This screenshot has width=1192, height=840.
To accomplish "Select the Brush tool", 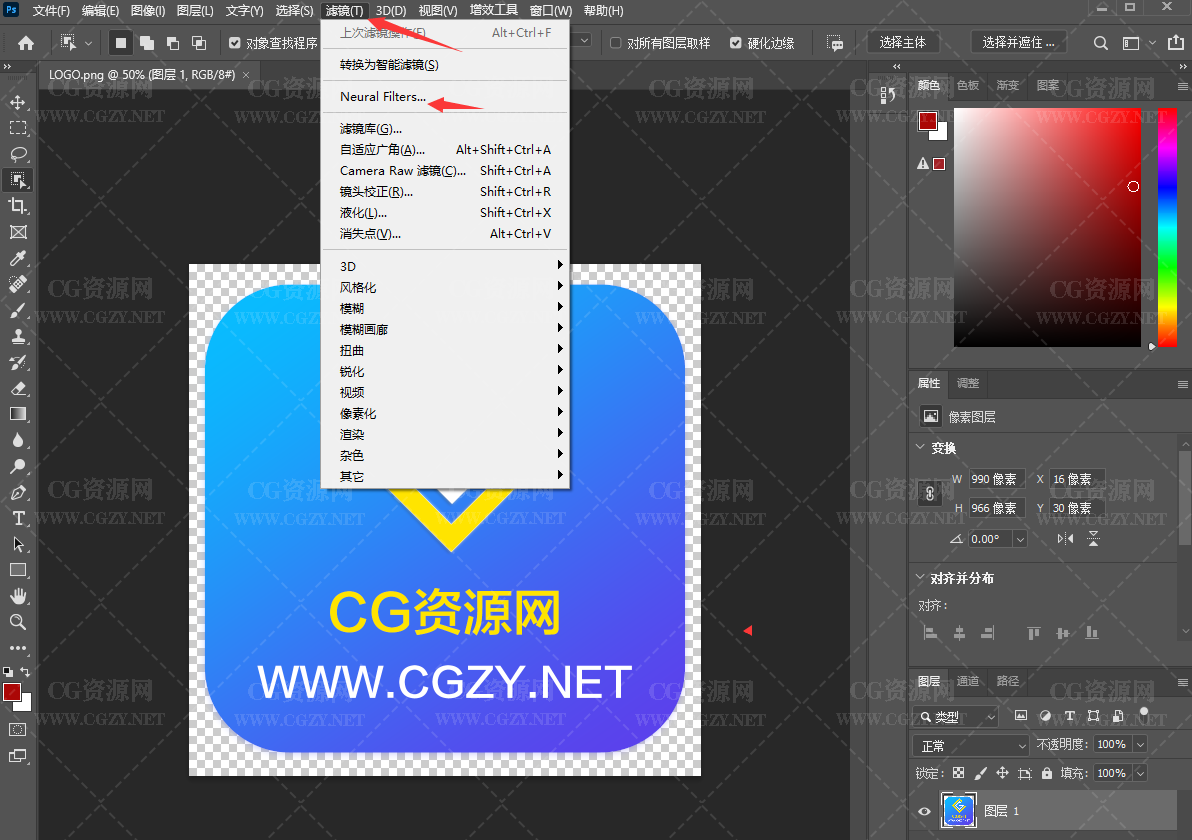I will click(x=18, y=310).
